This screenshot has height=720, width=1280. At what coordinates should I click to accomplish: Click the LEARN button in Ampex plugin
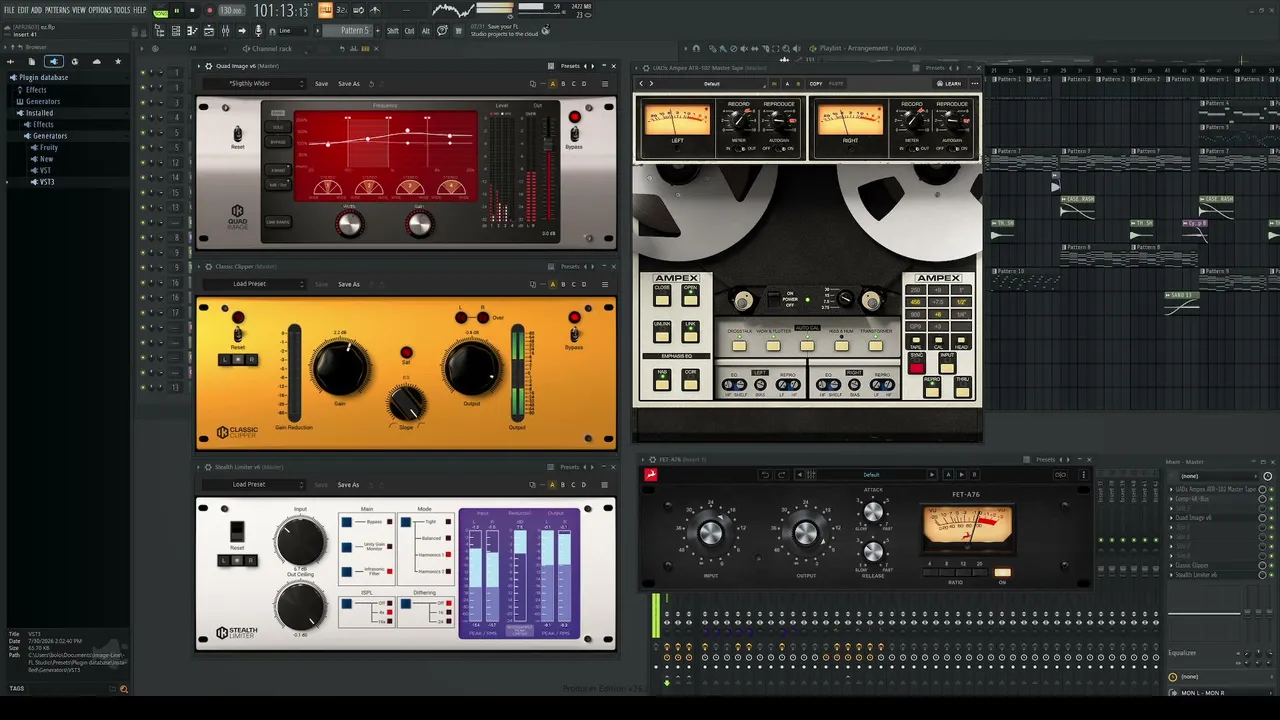coord(949,84)
